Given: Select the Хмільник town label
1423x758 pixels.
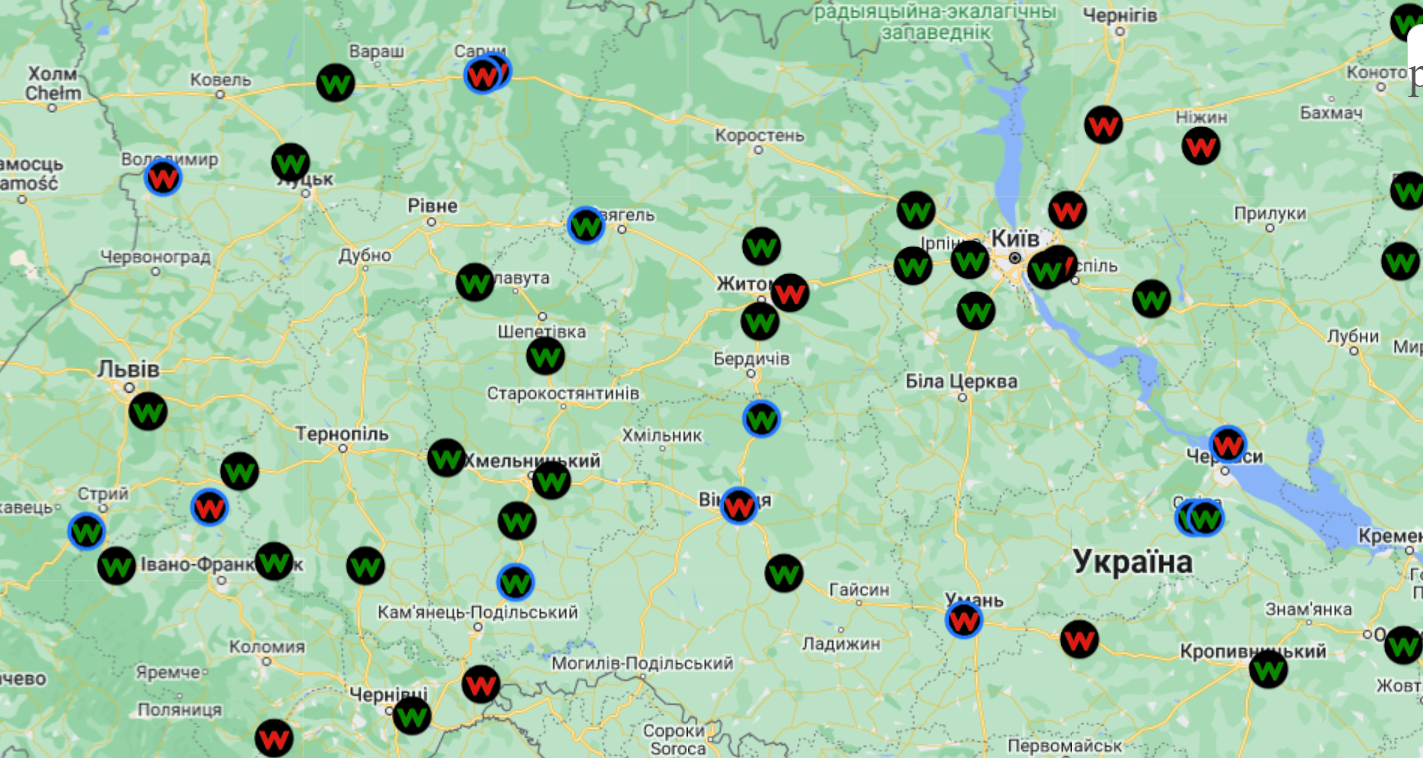Looking at the screenshot, I should [662, 436].
